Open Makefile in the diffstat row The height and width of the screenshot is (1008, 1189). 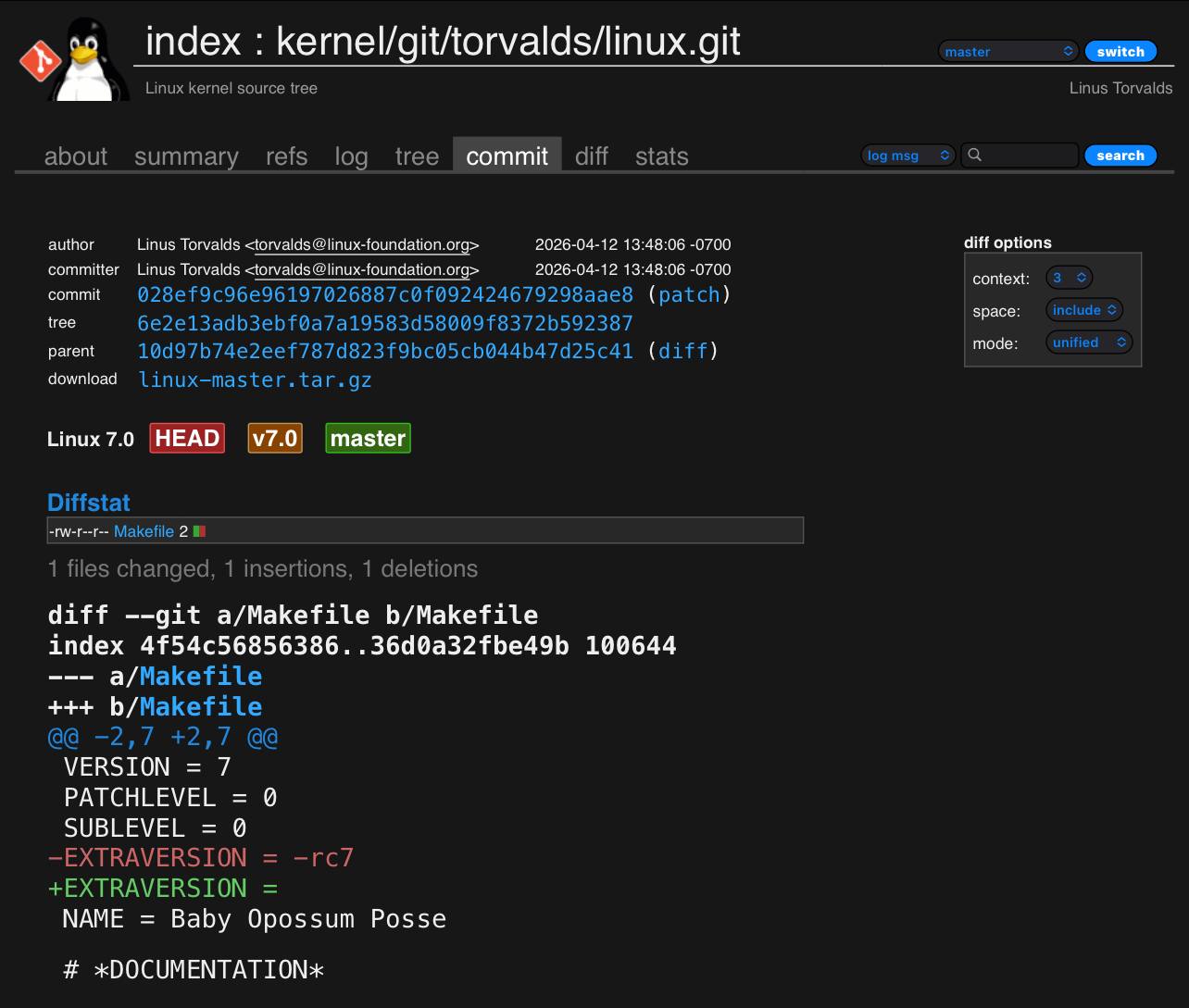(144, 531)
